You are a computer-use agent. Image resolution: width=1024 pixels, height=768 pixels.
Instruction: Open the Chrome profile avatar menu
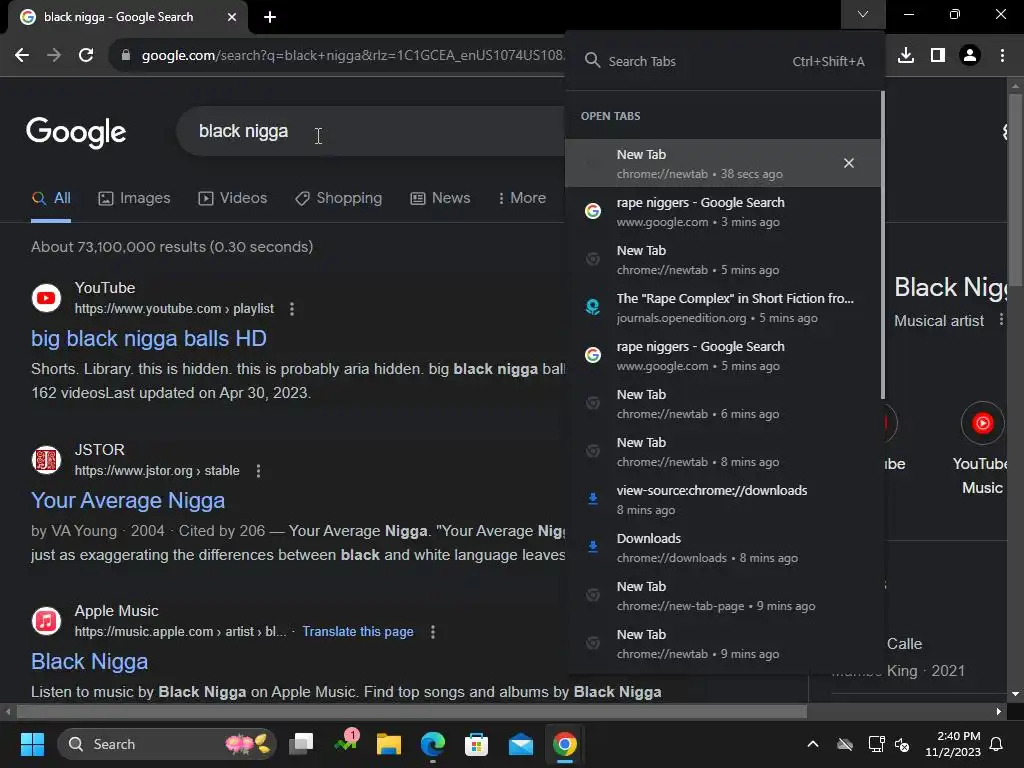pos(970,56)
